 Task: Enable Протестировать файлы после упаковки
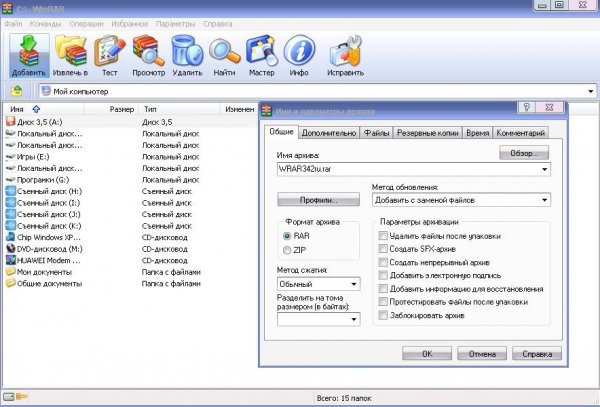tap(383, 301)
